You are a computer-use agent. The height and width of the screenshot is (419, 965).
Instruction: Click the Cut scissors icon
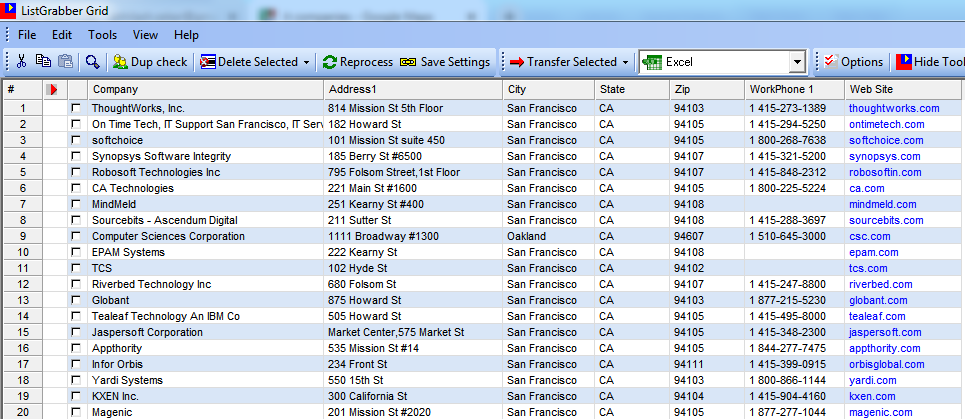tap(22, 62)
